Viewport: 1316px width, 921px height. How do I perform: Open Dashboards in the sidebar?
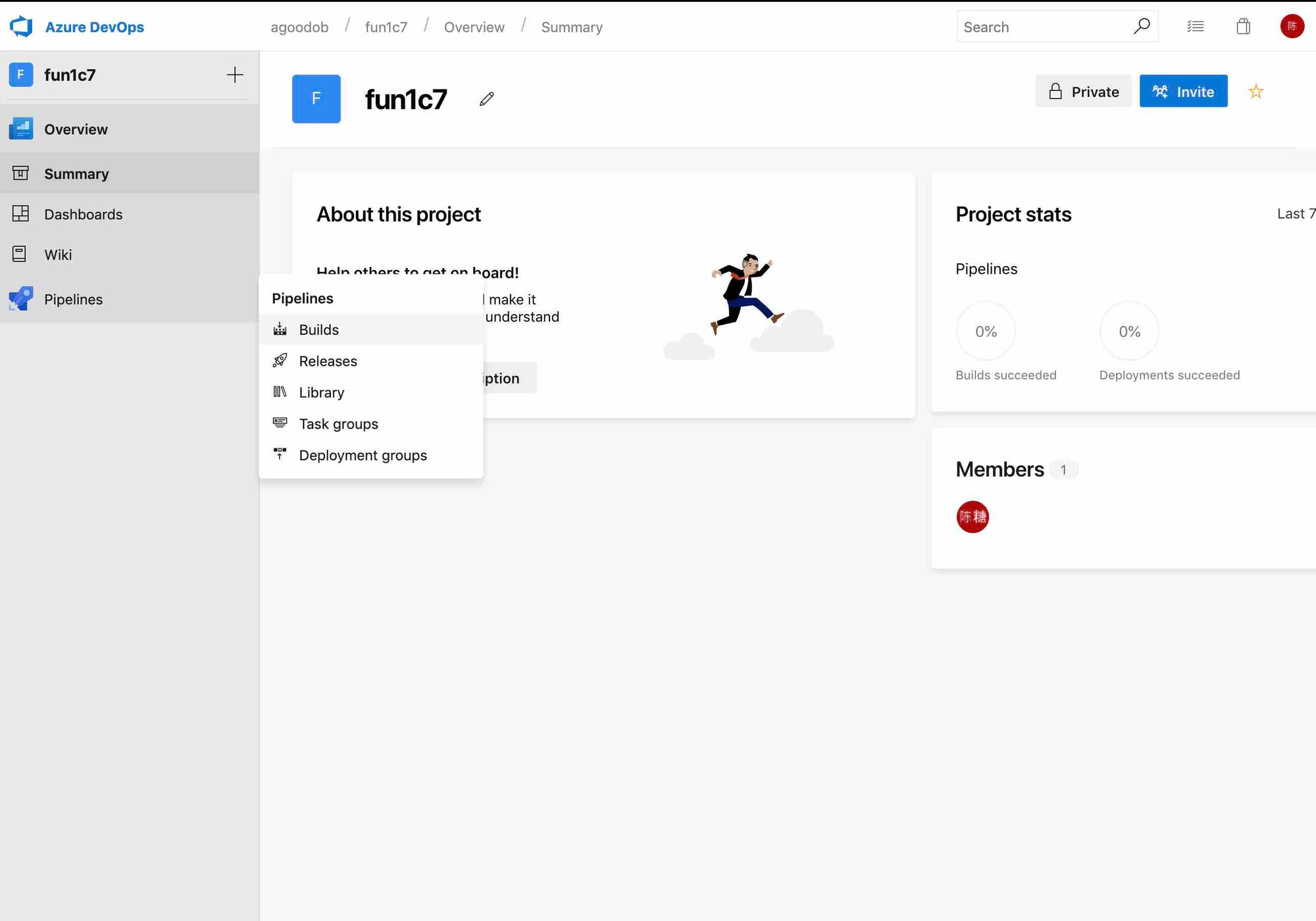[x=83, y=215]
